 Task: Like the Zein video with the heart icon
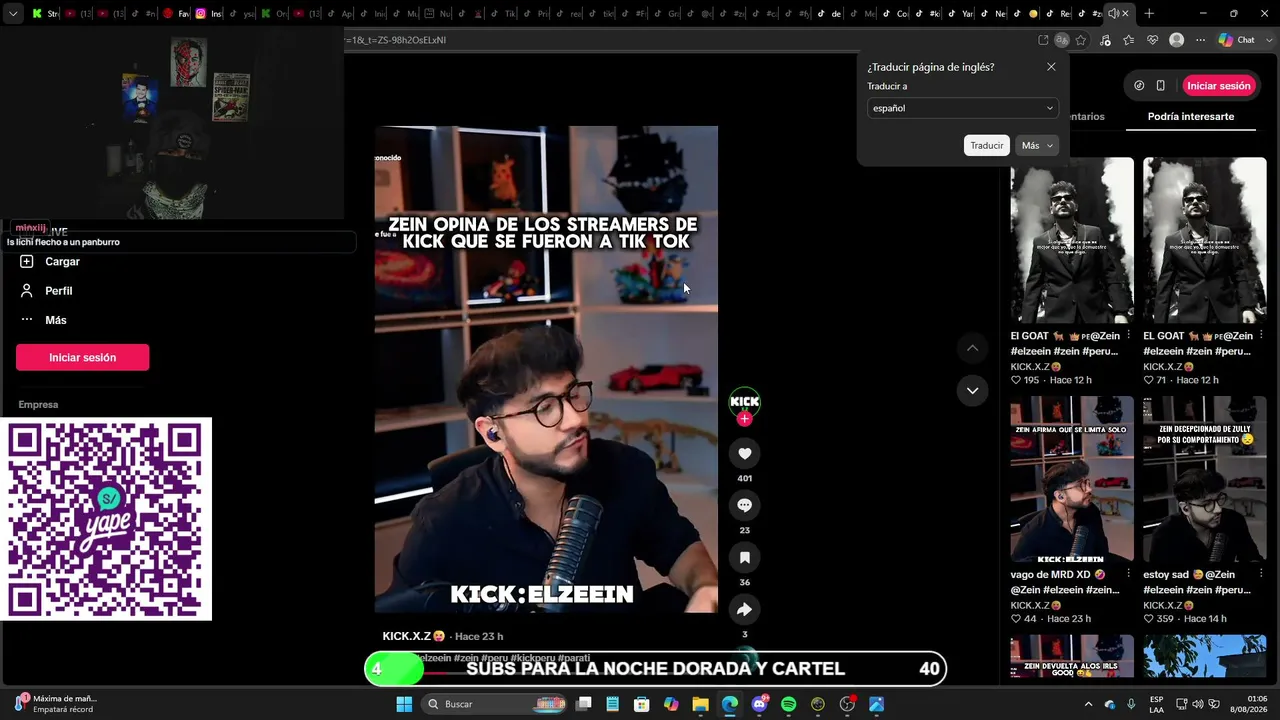coord(744,454)
